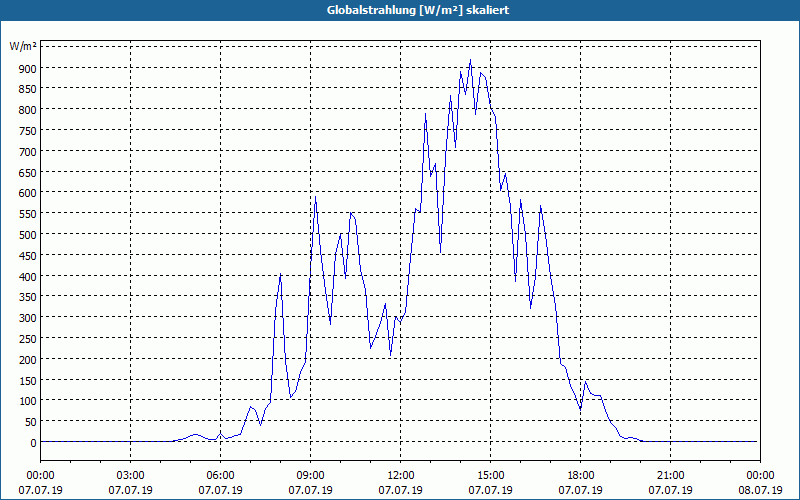Image resolution: width=800 pixels, height=500 pixels.
Task: Click the curve peak just after 09:00
Action: (315, 197)
